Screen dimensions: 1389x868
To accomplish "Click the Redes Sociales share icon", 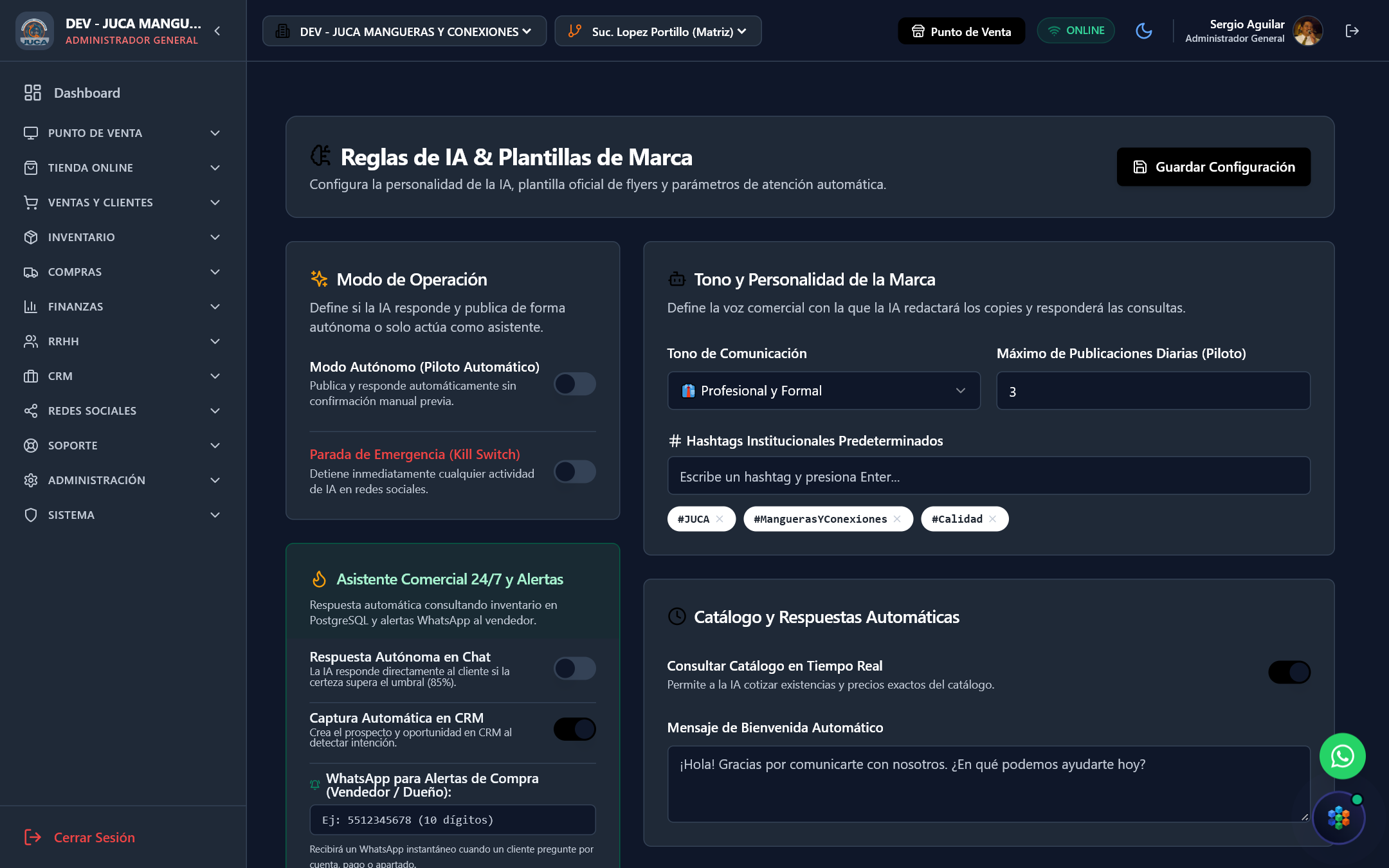I will pyautogui.click(x=31, y=411).
